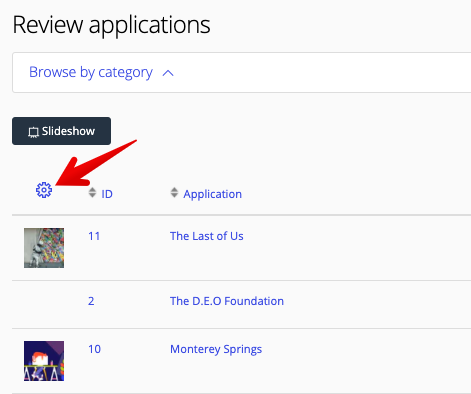The image size is (471, 394).
Task: Open the column settings gear icon
Action: pos(44,190)
